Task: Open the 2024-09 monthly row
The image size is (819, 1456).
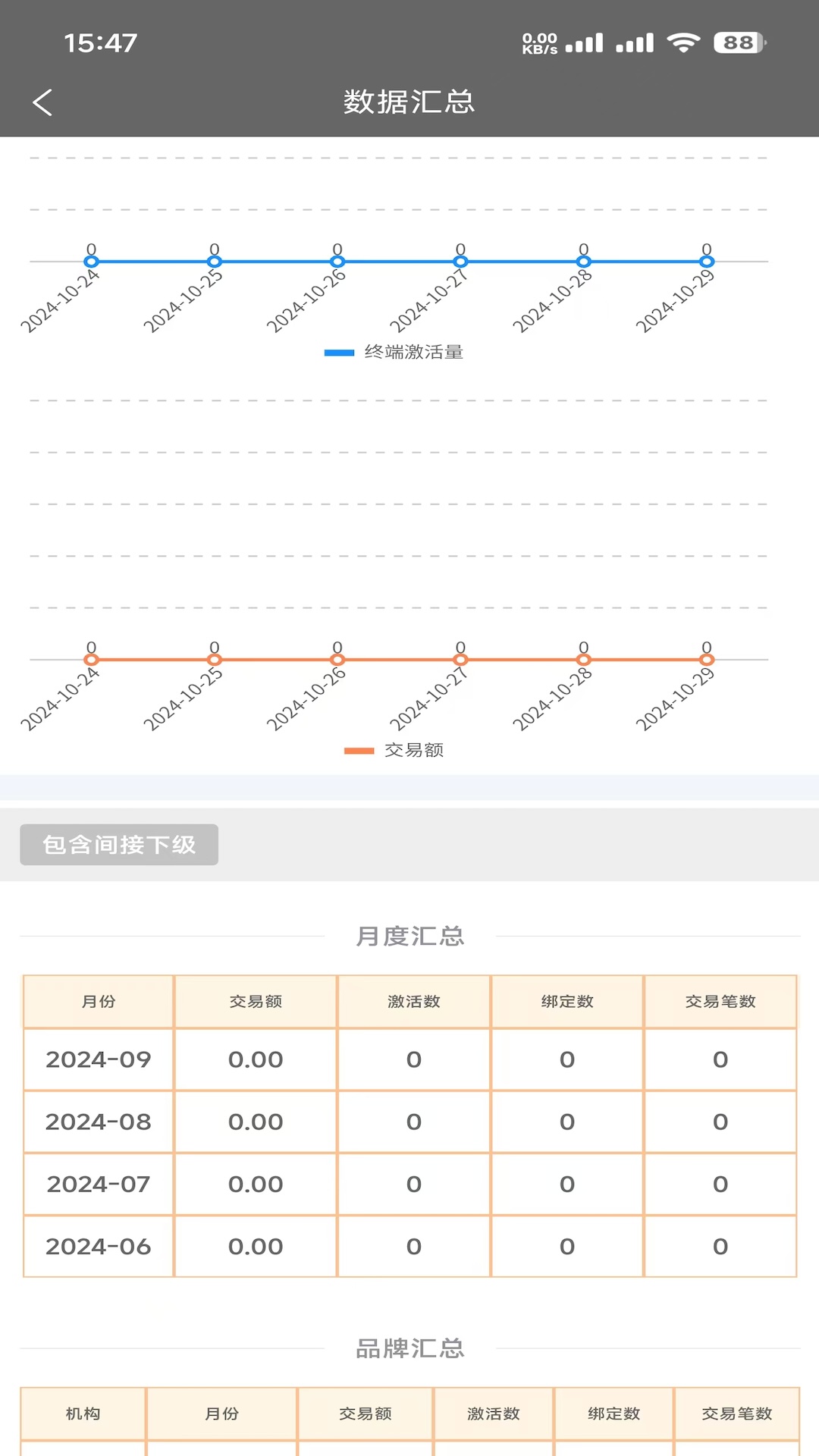Action: (99, 1059)
